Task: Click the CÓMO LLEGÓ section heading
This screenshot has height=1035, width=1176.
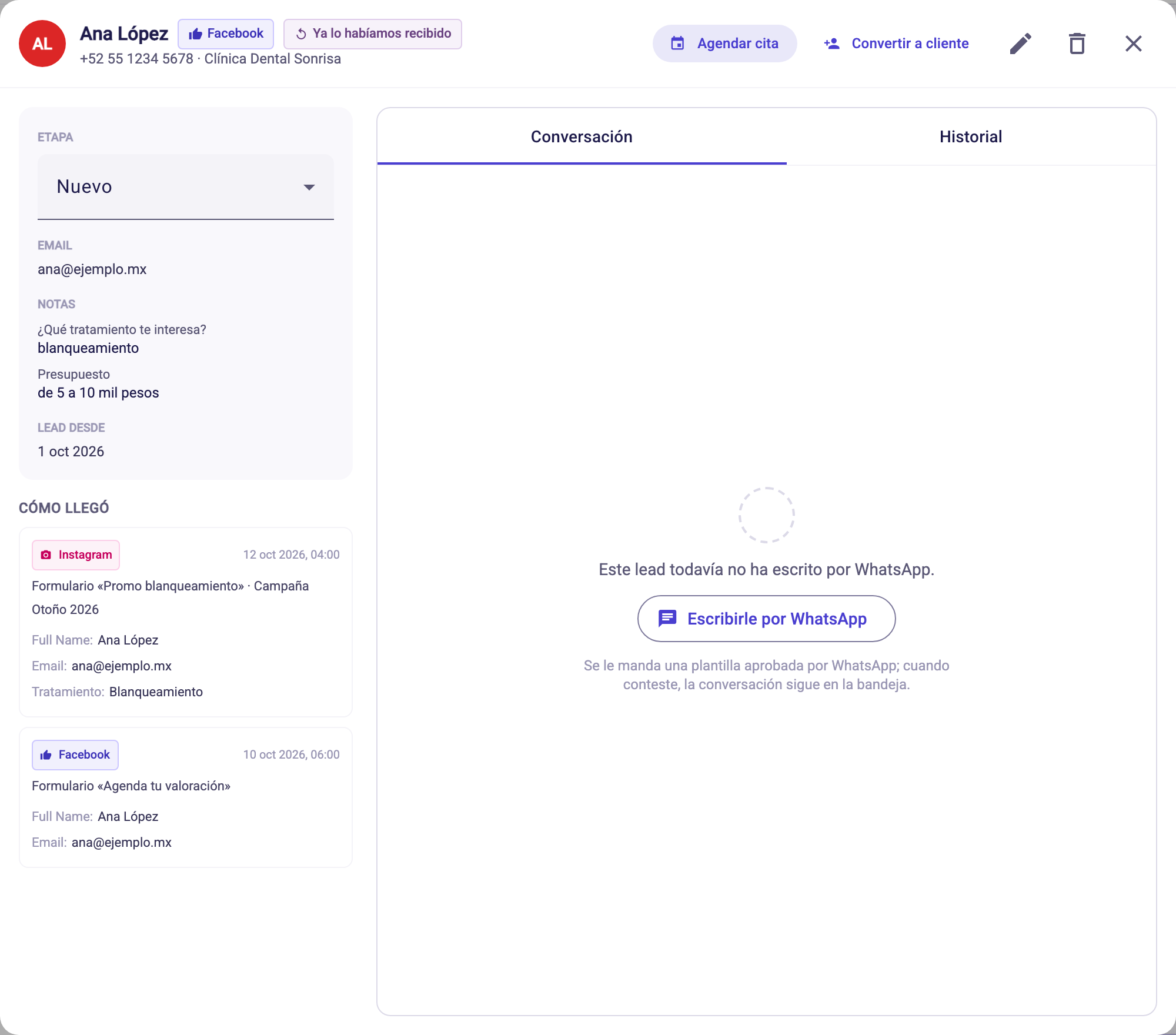Action: (x=64, y=508)
